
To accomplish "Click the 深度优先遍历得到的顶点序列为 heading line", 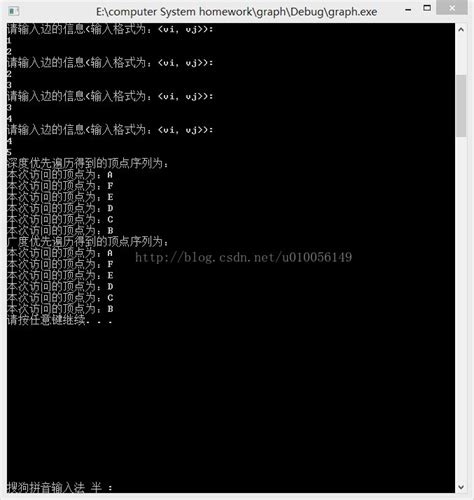I will [x=88, y=164].
